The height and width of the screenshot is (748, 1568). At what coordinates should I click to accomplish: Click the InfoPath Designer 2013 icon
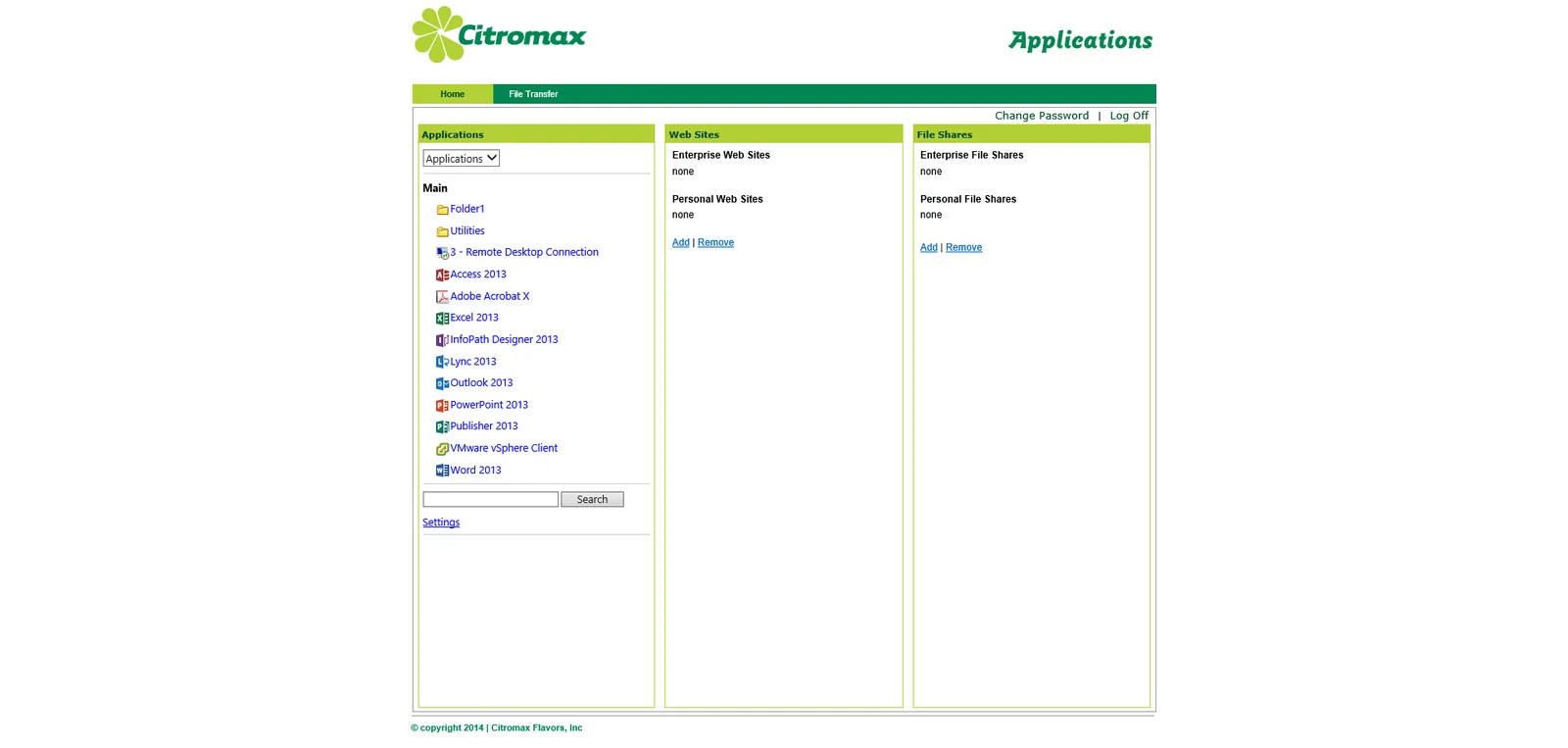(442, 340)
